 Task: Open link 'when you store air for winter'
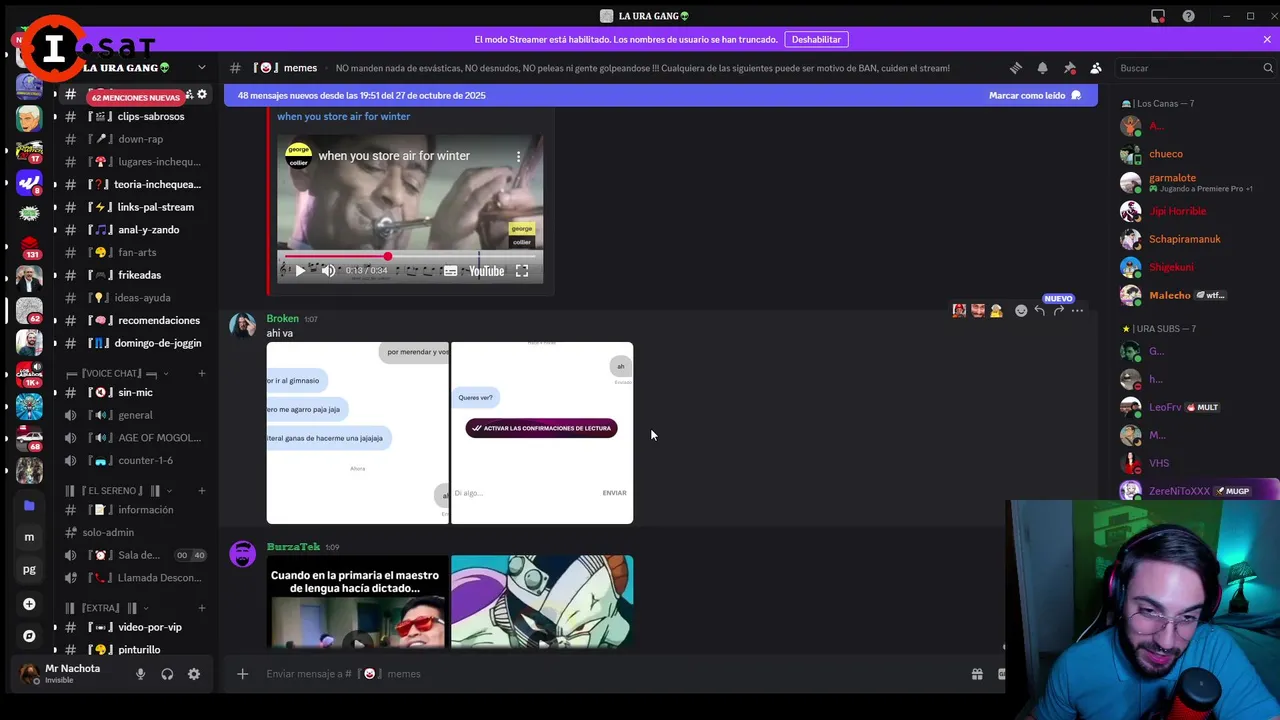point(343,116)
